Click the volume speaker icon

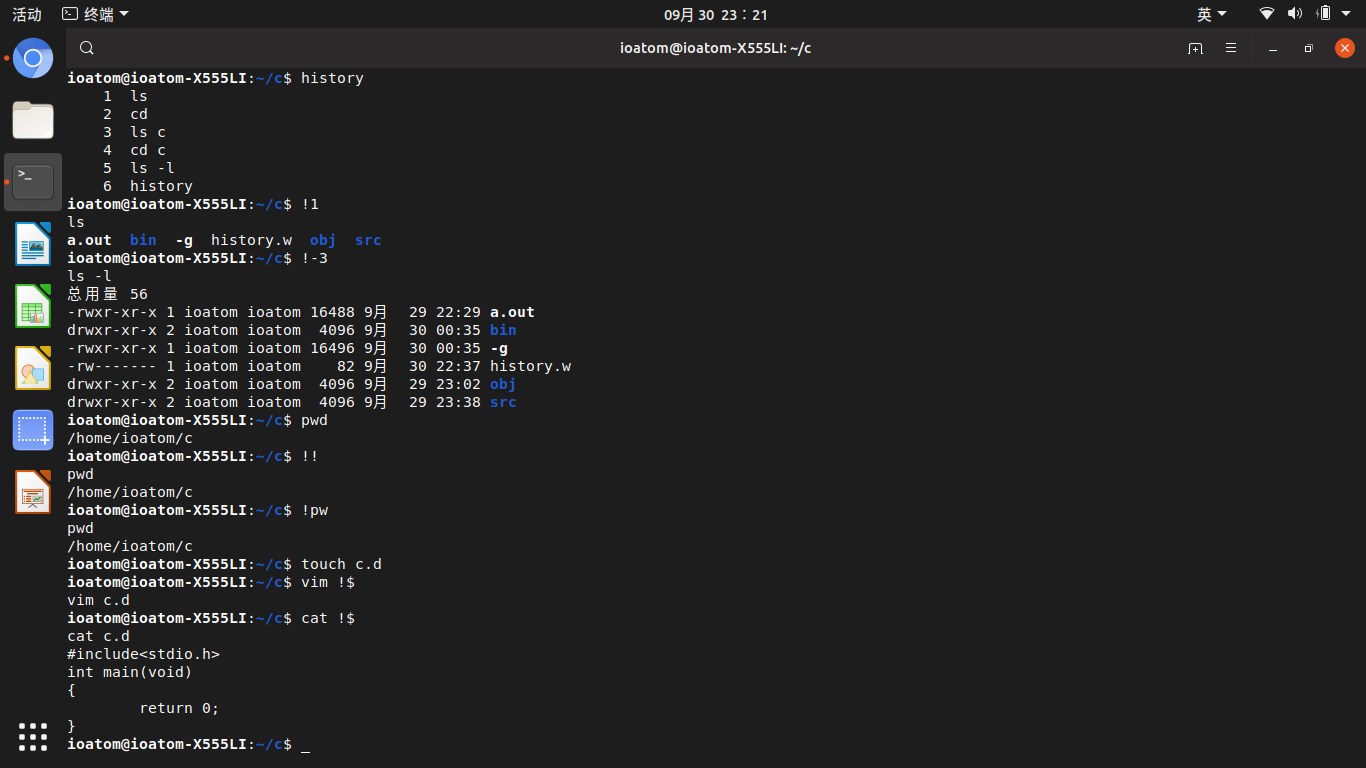coord(1295,14)
